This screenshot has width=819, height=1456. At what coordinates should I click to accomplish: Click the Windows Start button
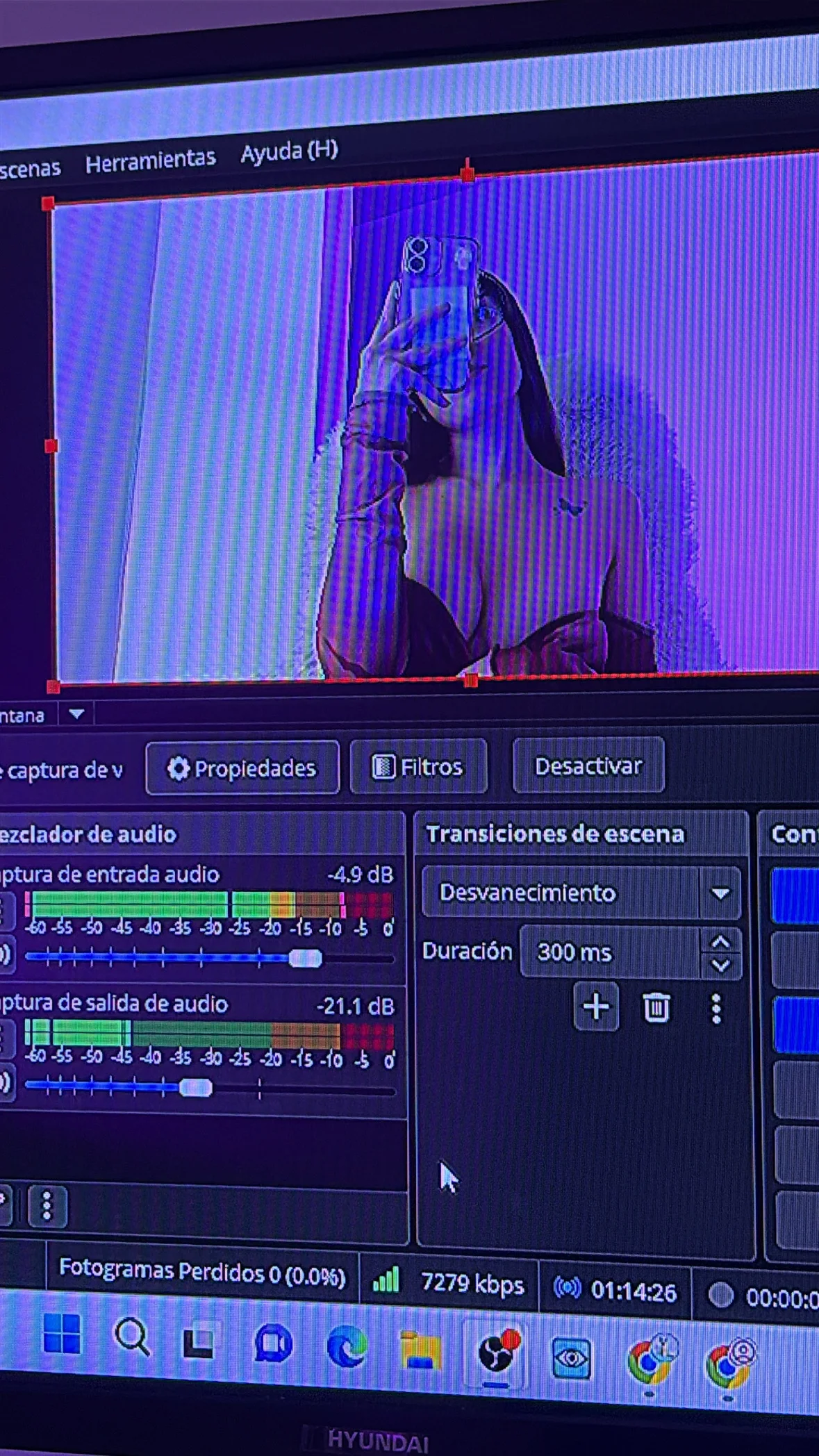(62, 1334)
